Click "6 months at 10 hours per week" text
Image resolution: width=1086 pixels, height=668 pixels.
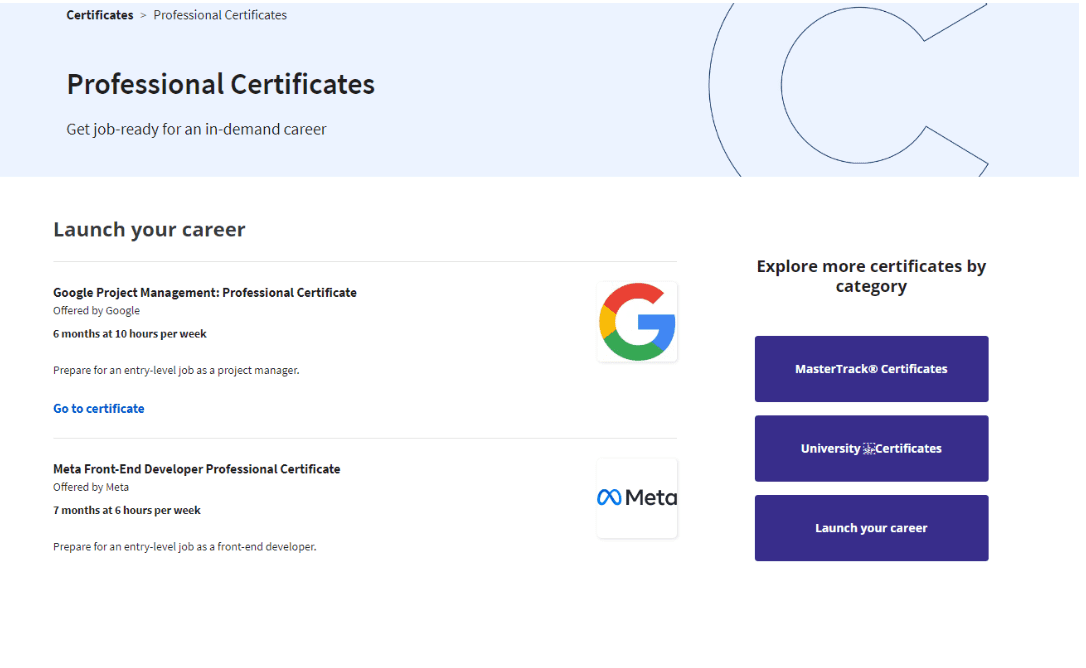point(129,333)
